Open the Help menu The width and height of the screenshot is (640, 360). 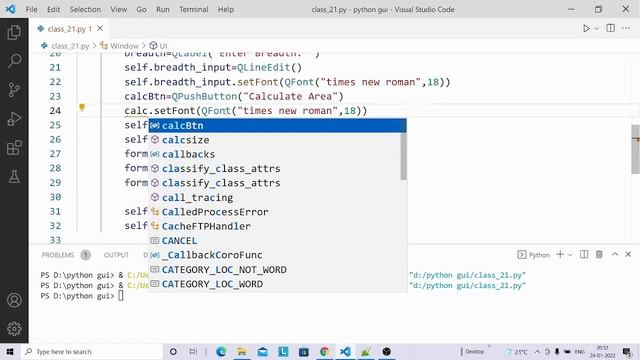click(225, 9)
